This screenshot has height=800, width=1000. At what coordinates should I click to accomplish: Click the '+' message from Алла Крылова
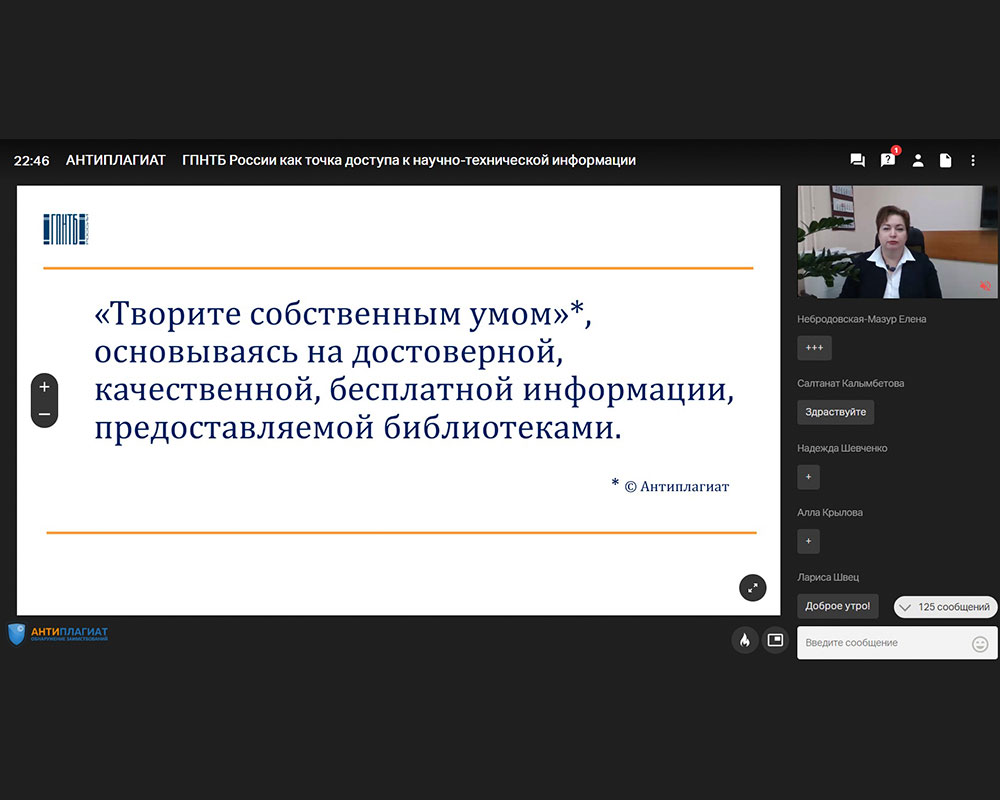point(809,541)
